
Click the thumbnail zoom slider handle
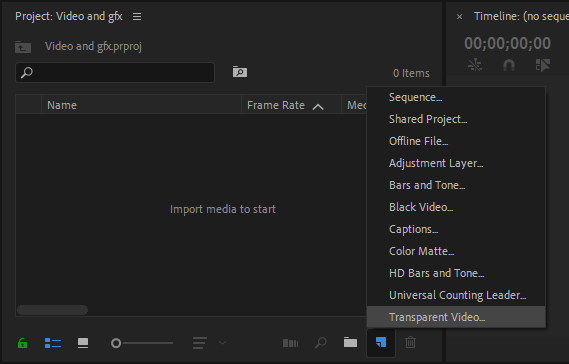click(x=116, y=343)
